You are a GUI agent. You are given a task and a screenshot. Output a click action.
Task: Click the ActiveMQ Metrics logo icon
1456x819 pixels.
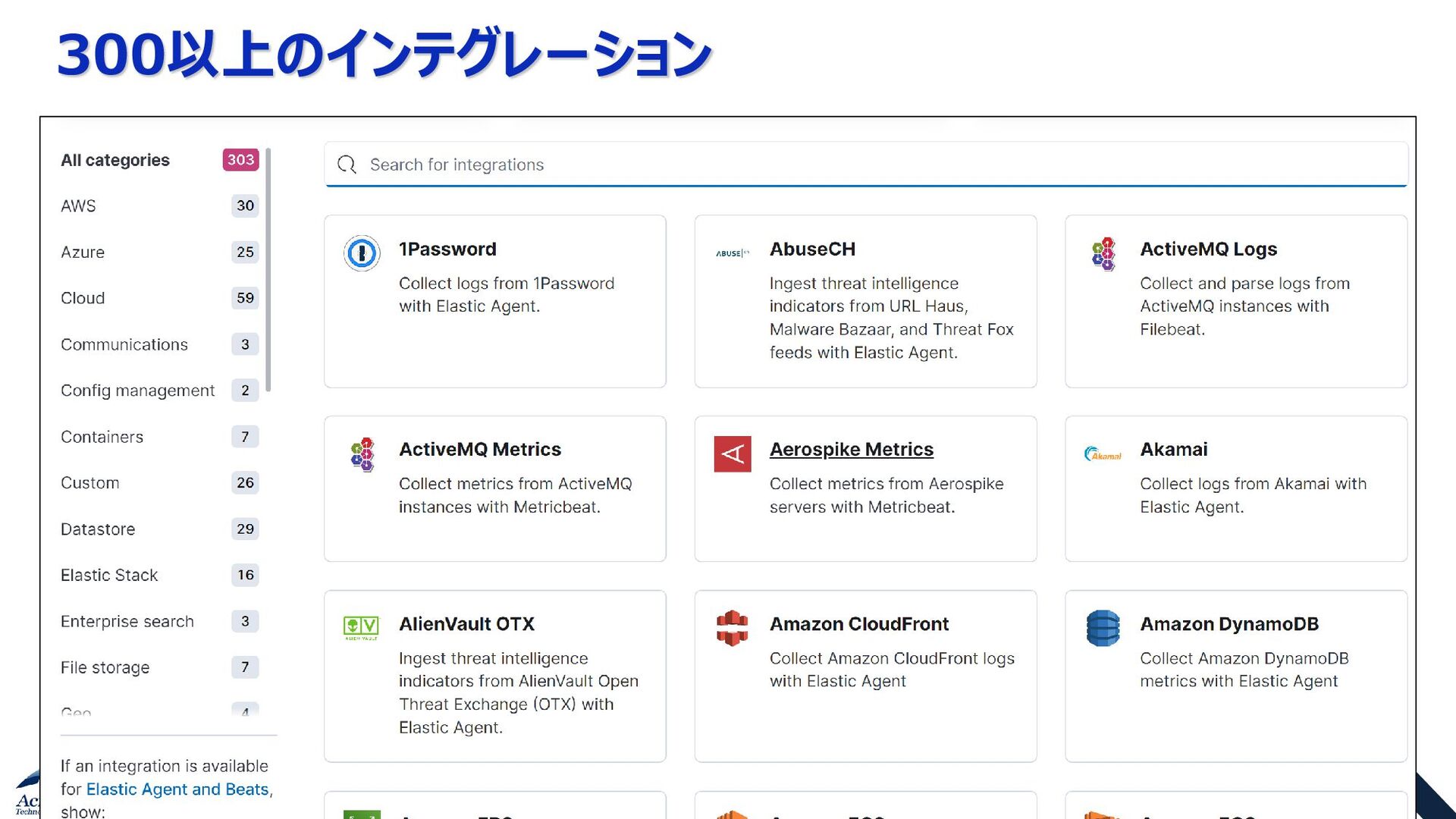(362, 454)
